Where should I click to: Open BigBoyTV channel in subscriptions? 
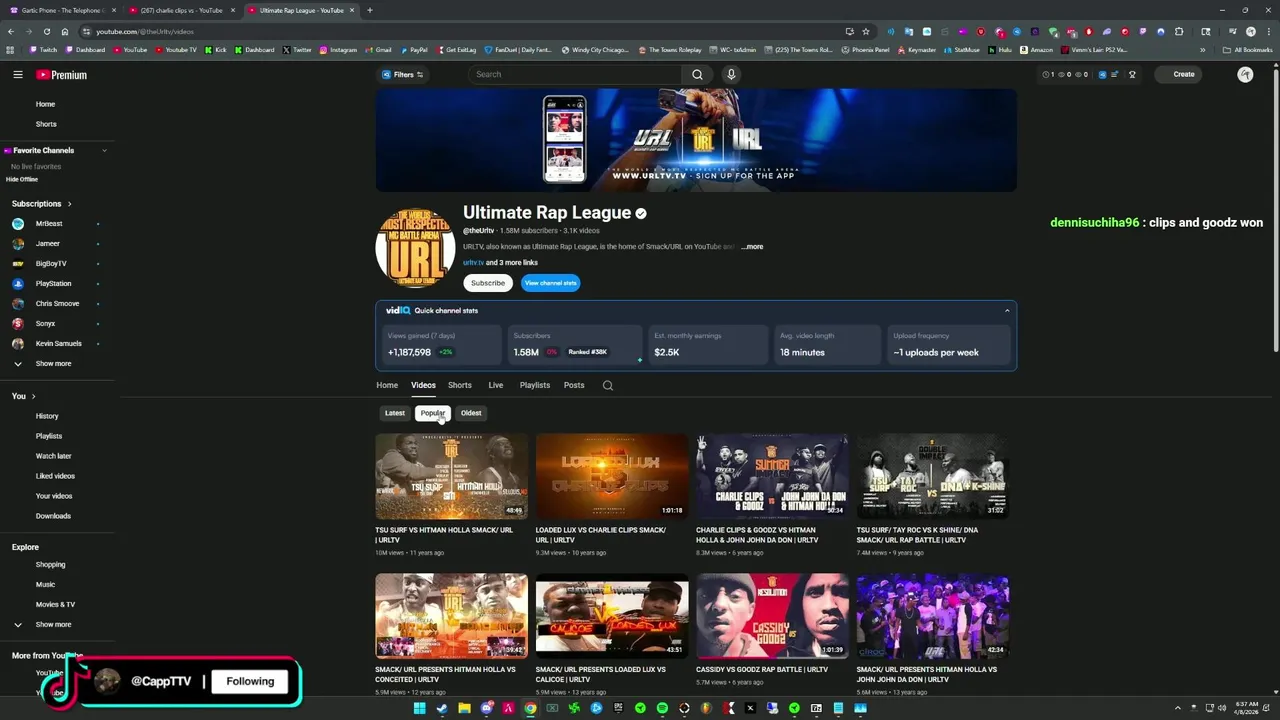[50, 264]
